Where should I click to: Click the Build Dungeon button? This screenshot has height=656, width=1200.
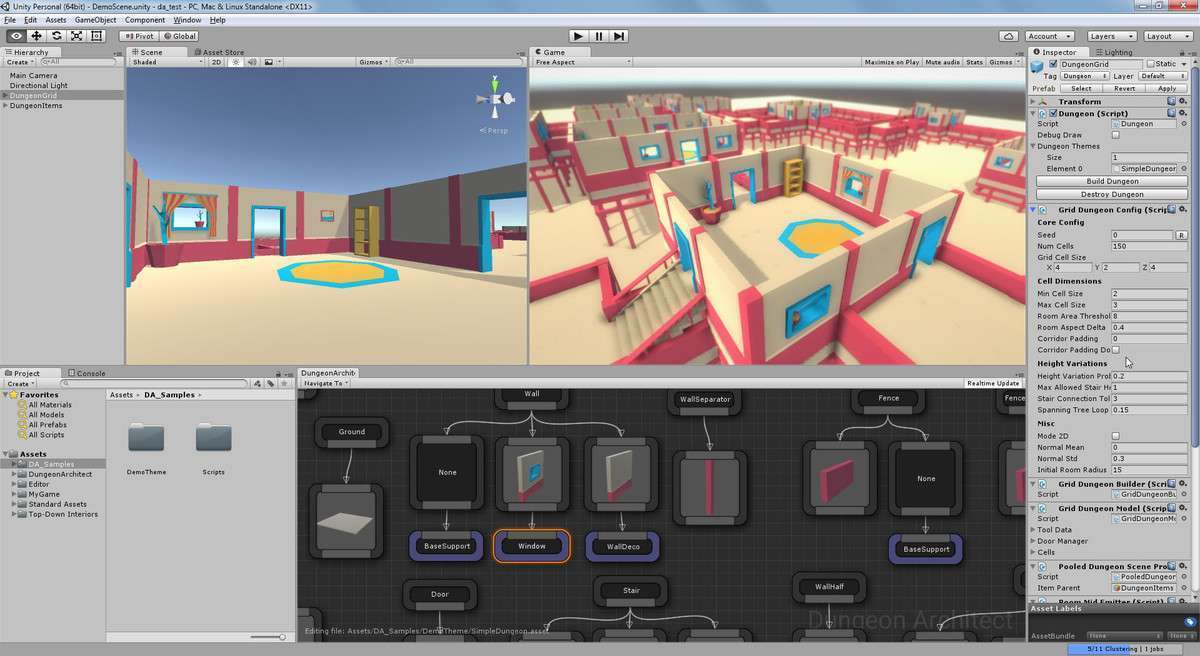(1112, 181)
